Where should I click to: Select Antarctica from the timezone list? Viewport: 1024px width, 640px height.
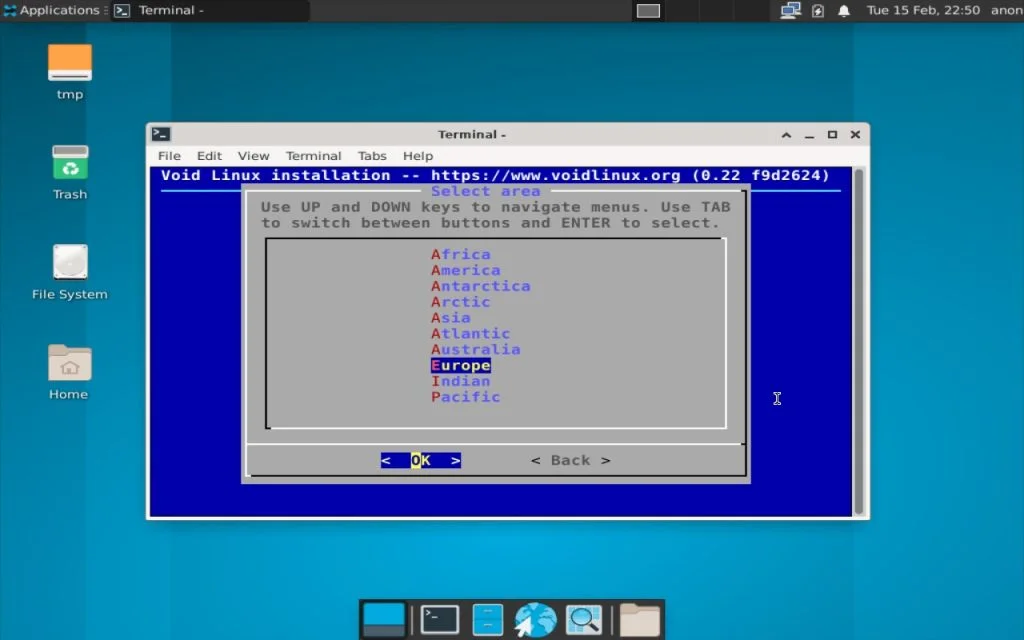click(481, 286)
